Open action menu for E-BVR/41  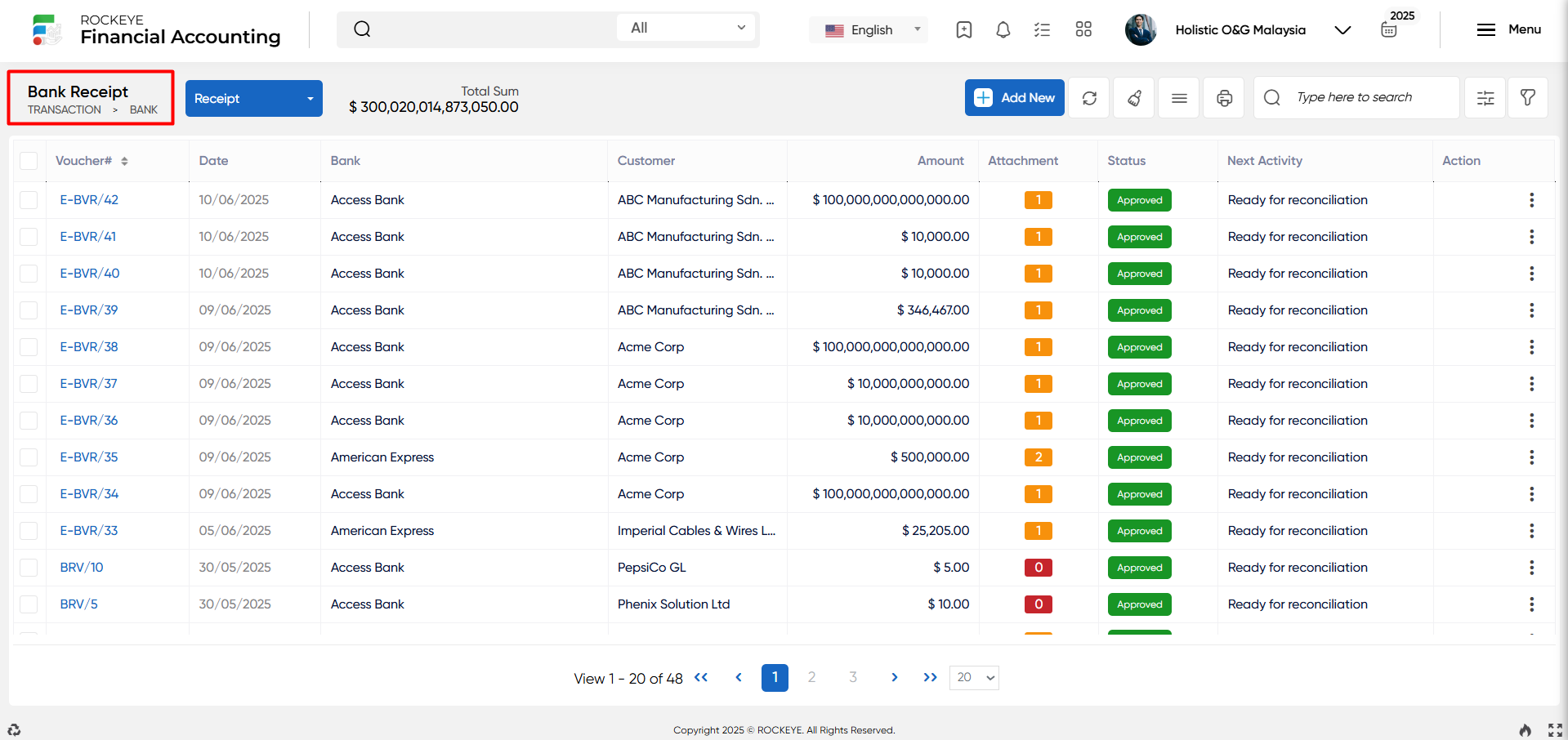[1531, 237]
